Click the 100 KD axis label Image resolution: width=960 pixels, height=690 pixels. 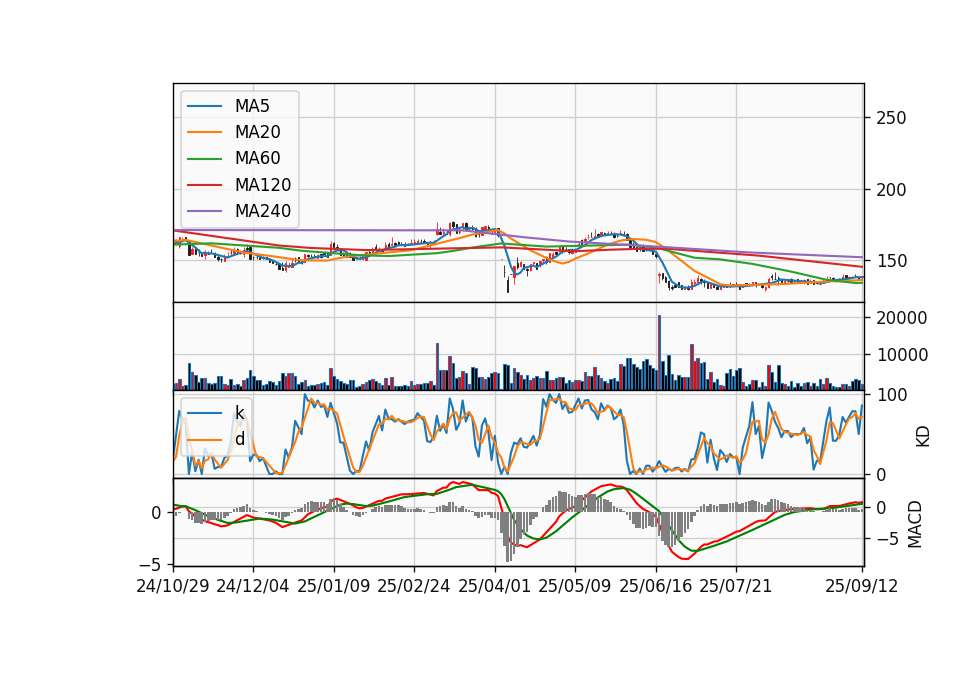891,395
